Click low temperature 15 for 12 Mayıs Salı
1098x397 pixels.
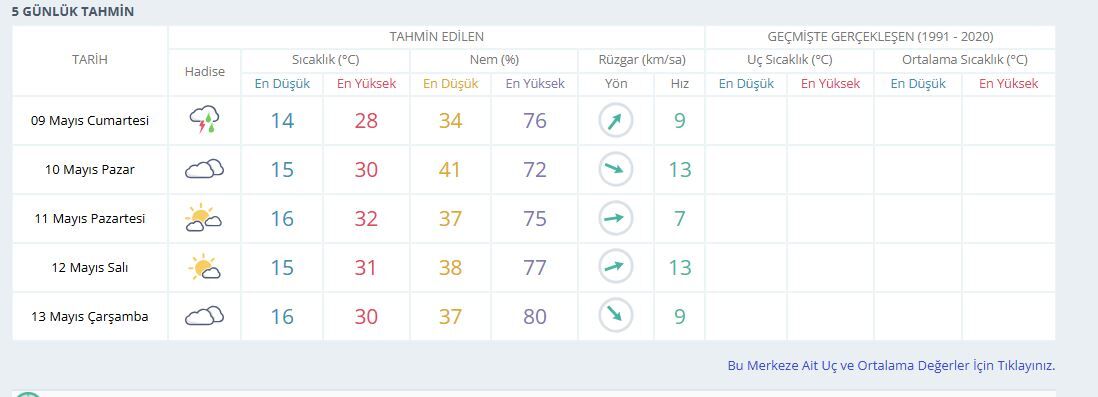[282, 267]
